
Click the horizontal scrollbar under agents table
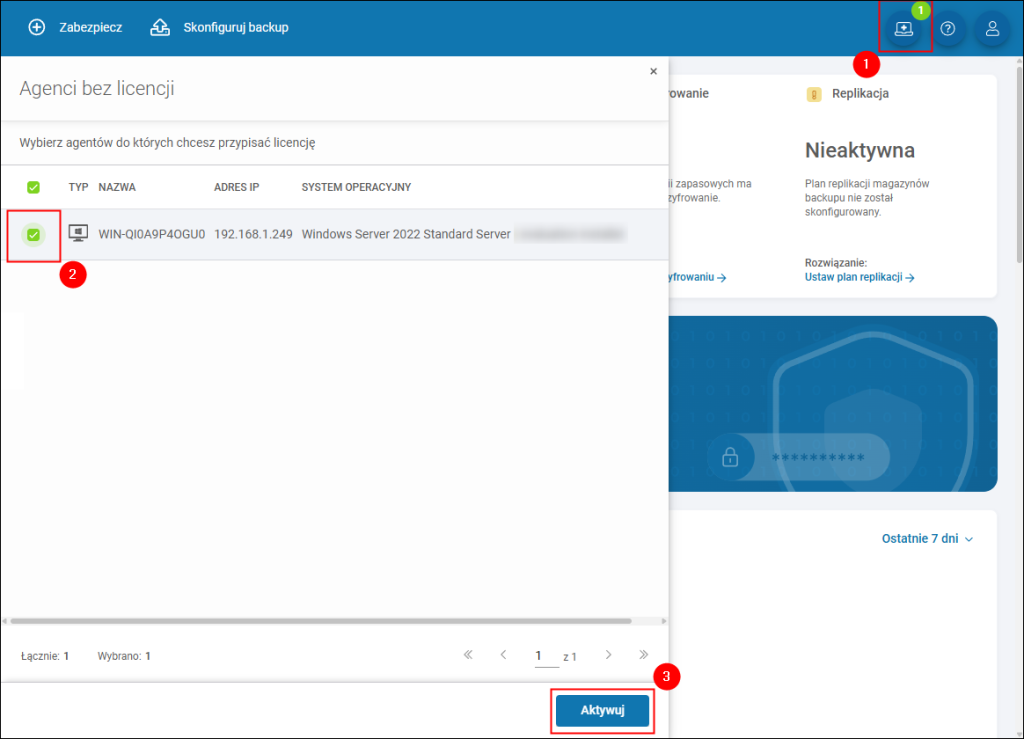tap(321, 621)
